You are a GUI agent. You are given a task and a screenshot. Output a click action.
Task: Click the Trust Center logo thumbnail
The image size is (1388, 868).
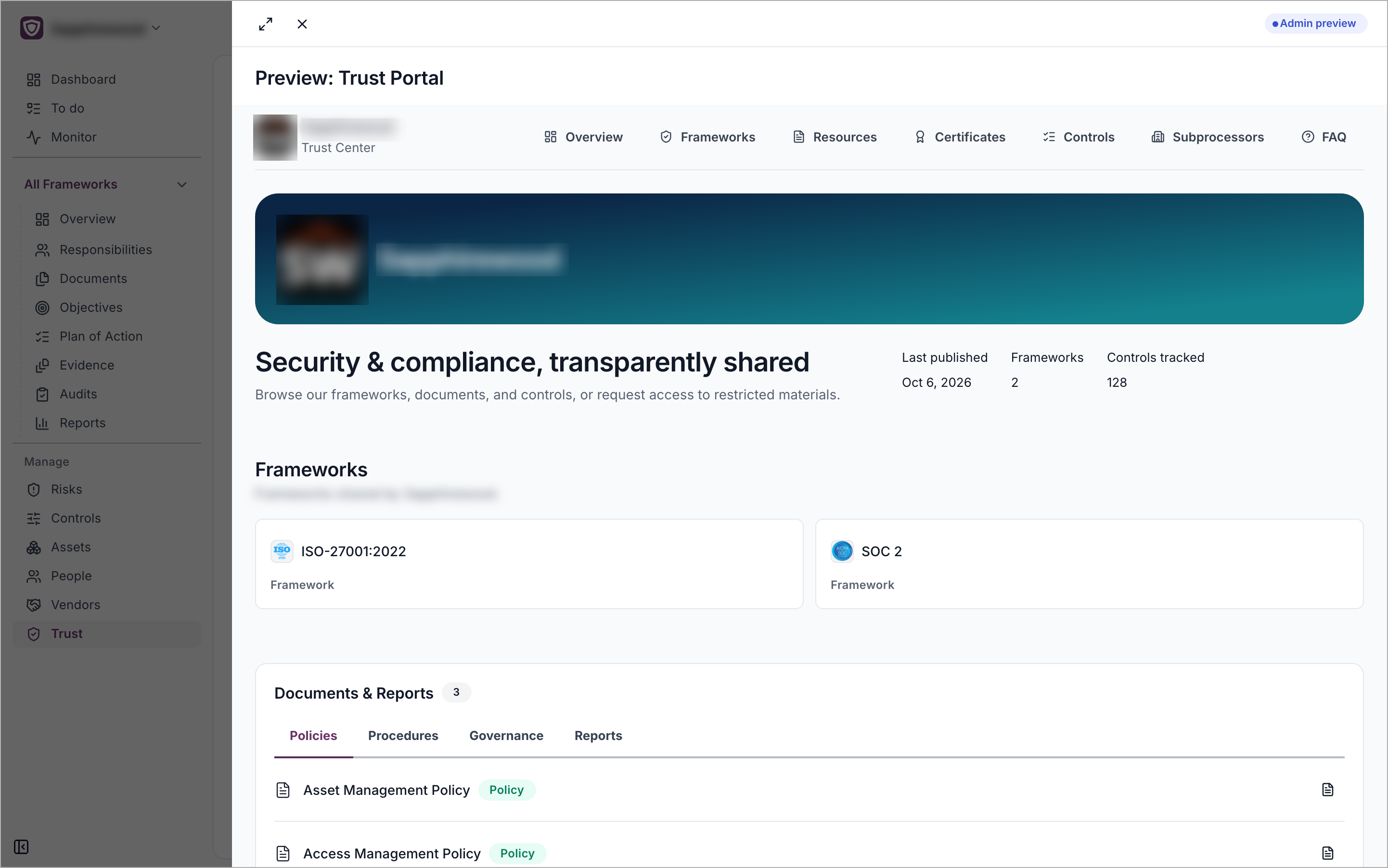(275, 137)
